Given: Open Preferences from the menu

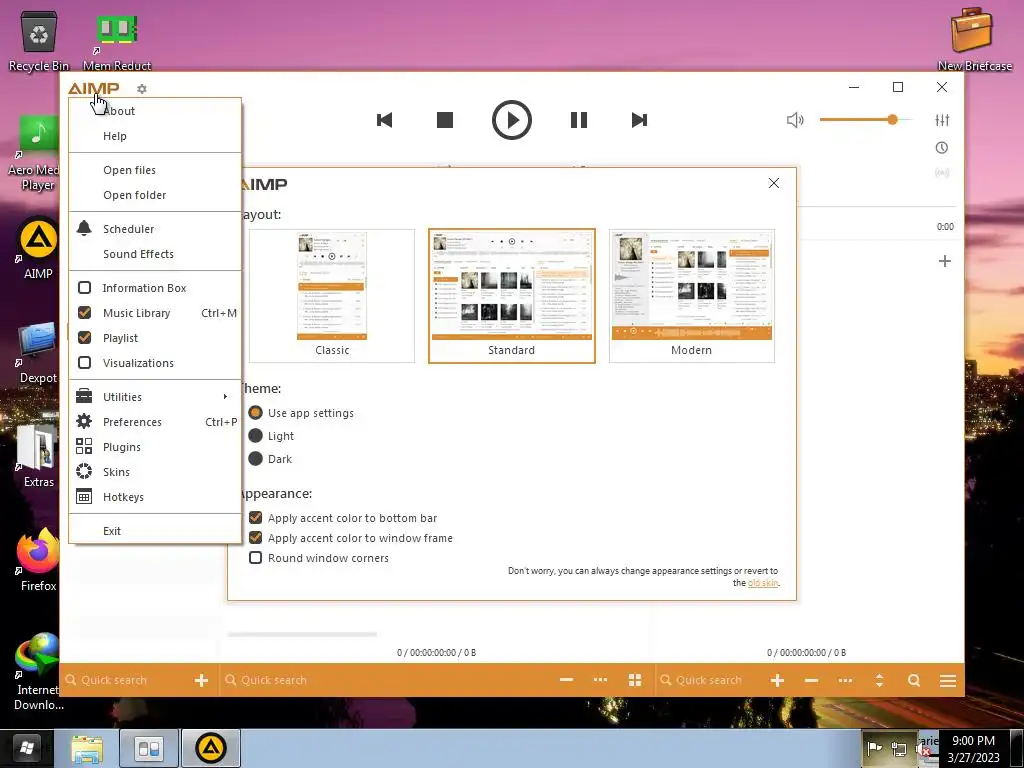Looking at the screenshot, I should point(155,422).
